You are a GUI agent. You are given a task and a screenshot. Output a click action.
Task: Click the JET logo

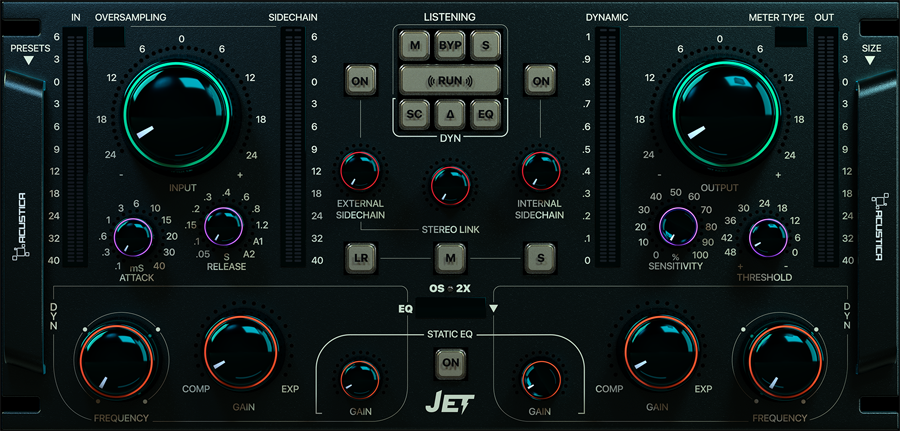pos(449,402)
